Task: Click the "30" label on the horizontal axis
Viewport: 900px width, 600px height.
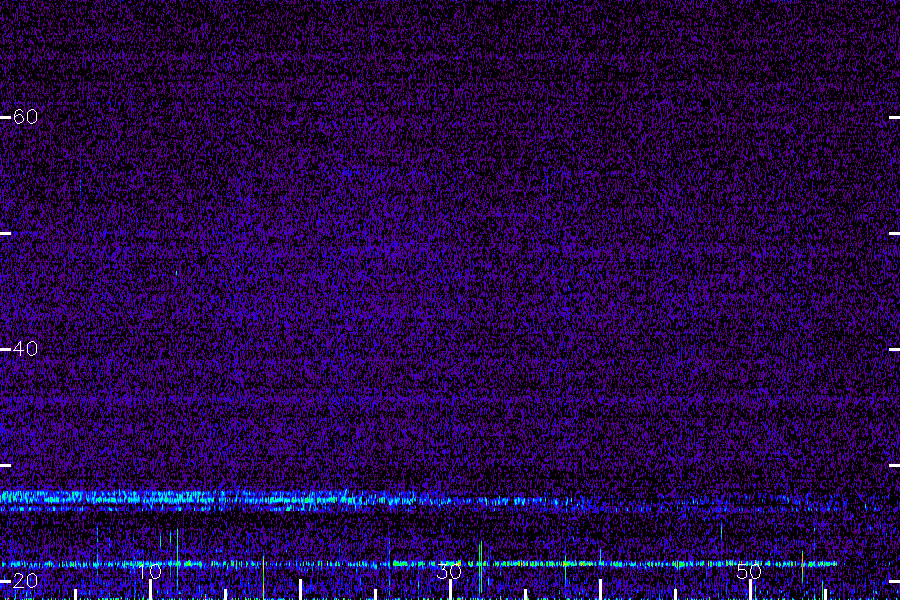Action: click(449, 571)
